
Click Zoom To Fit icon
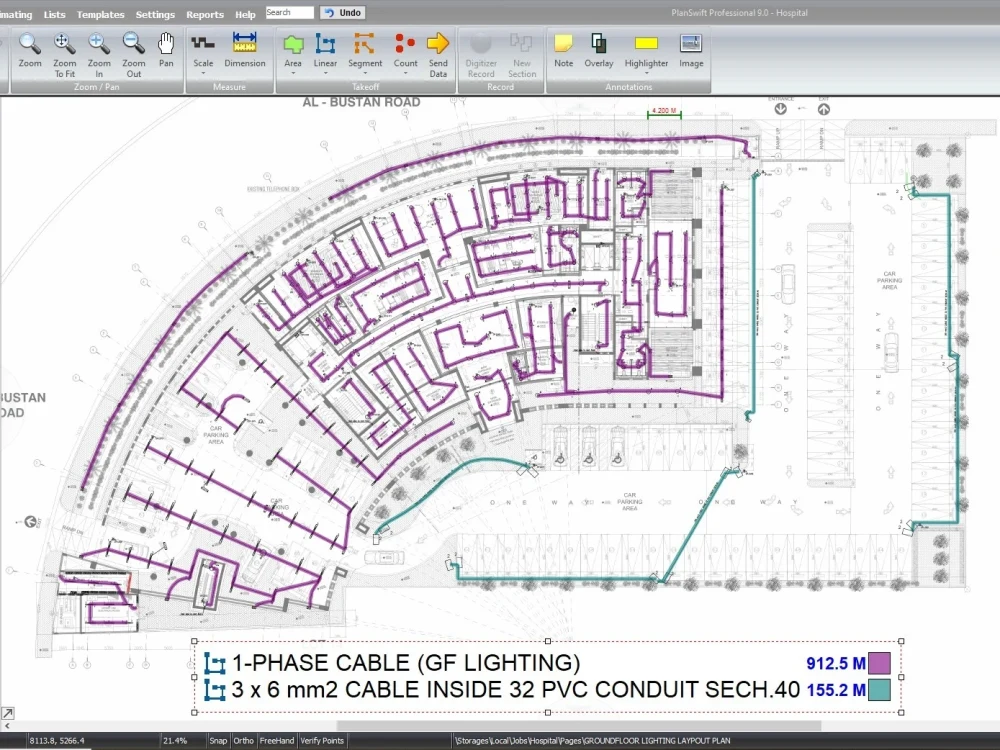tap(64, 43)
